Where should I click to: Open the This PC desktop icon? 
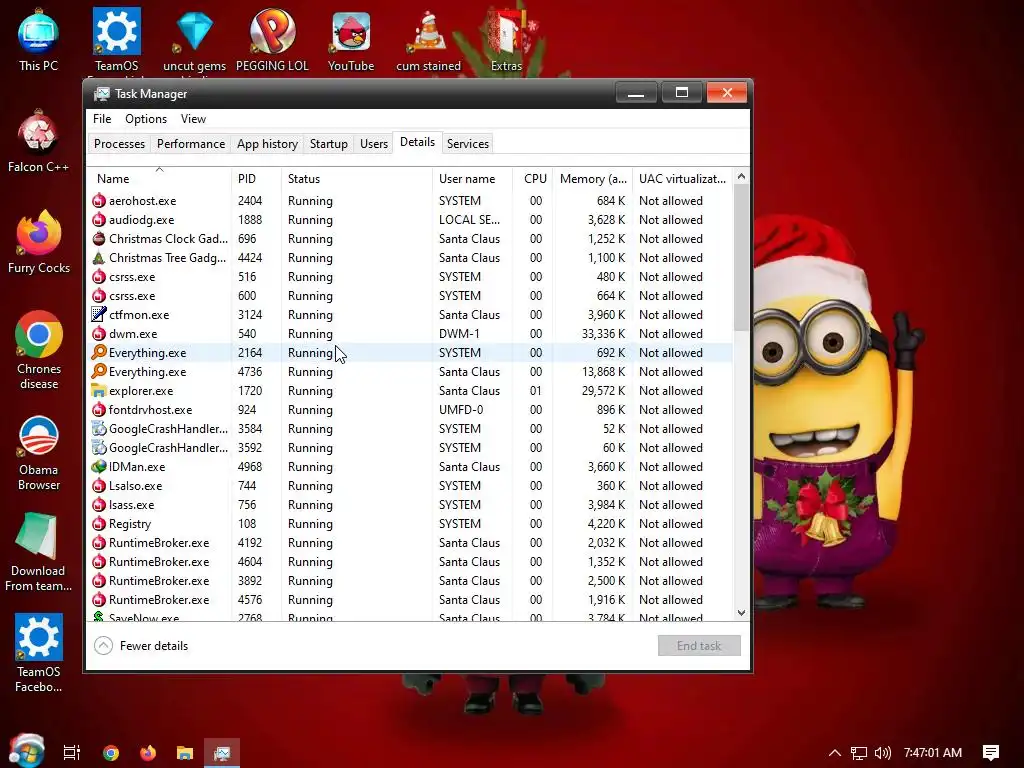point(39,39)
